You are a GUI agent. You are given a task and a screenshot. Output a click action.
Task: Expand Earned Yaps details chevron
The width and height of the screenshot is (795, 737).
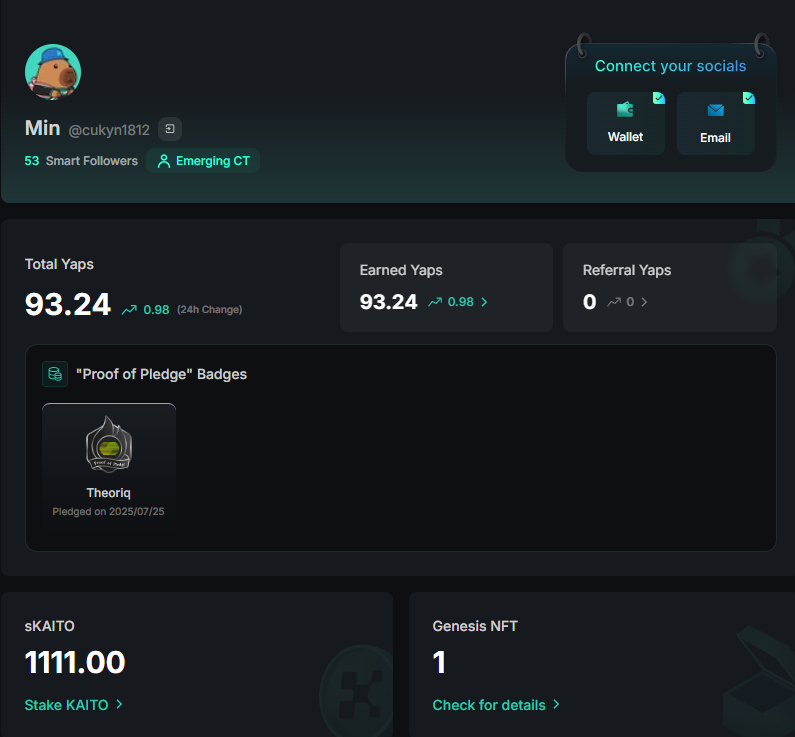484,302
